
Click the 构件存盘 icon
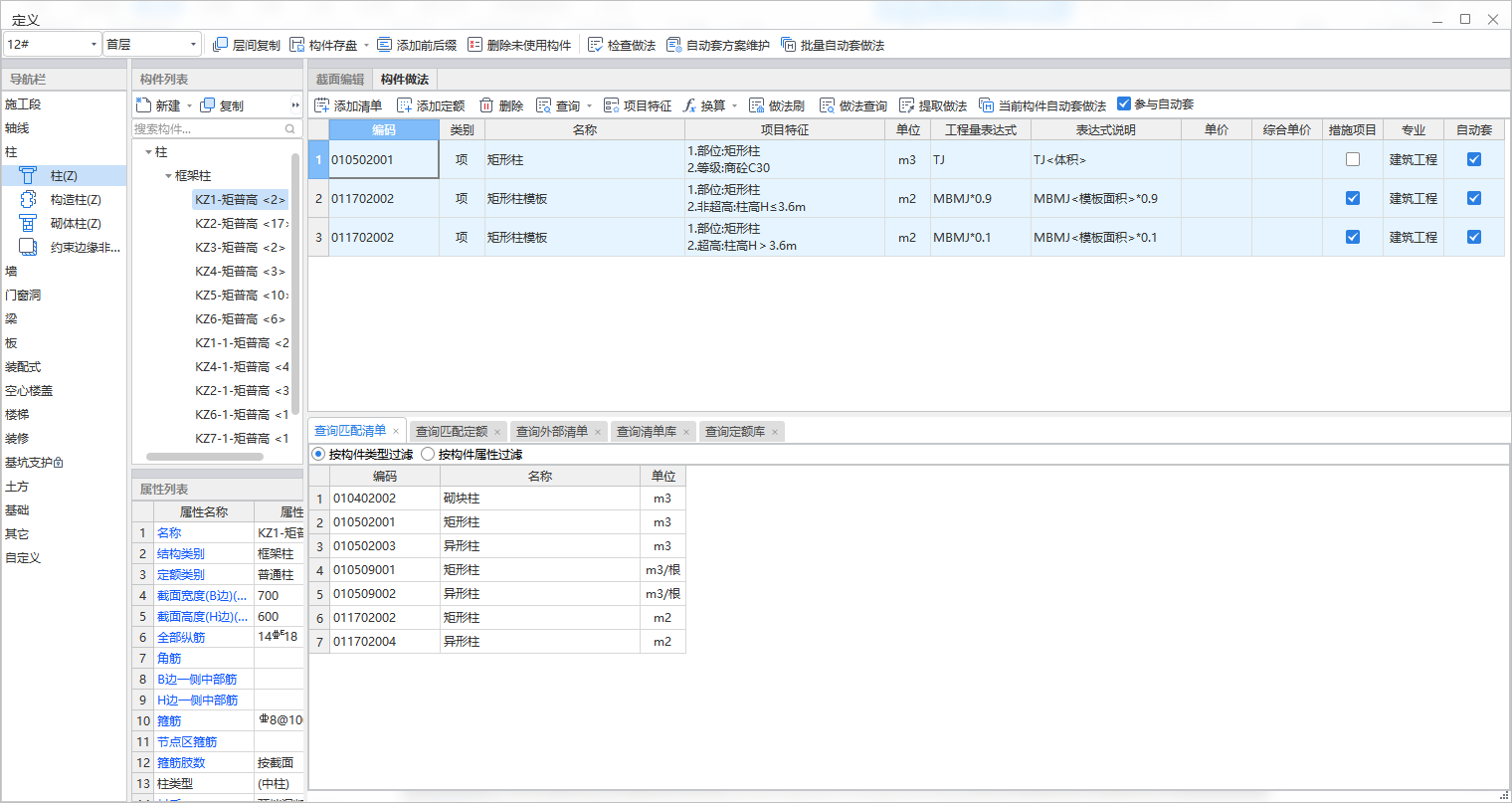297,45
